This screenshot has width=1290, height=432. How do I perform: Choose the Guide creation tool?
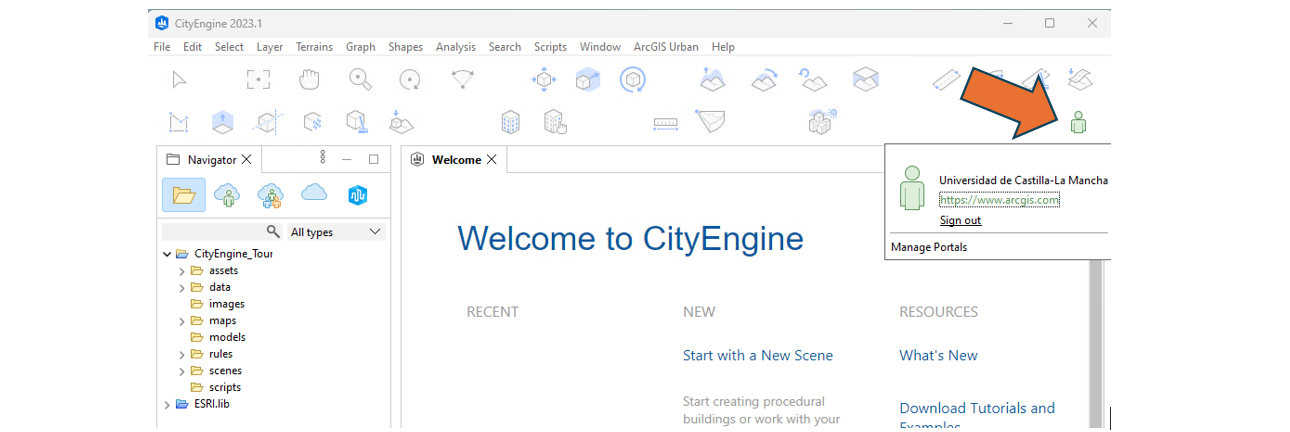click(x=269, y=122)
